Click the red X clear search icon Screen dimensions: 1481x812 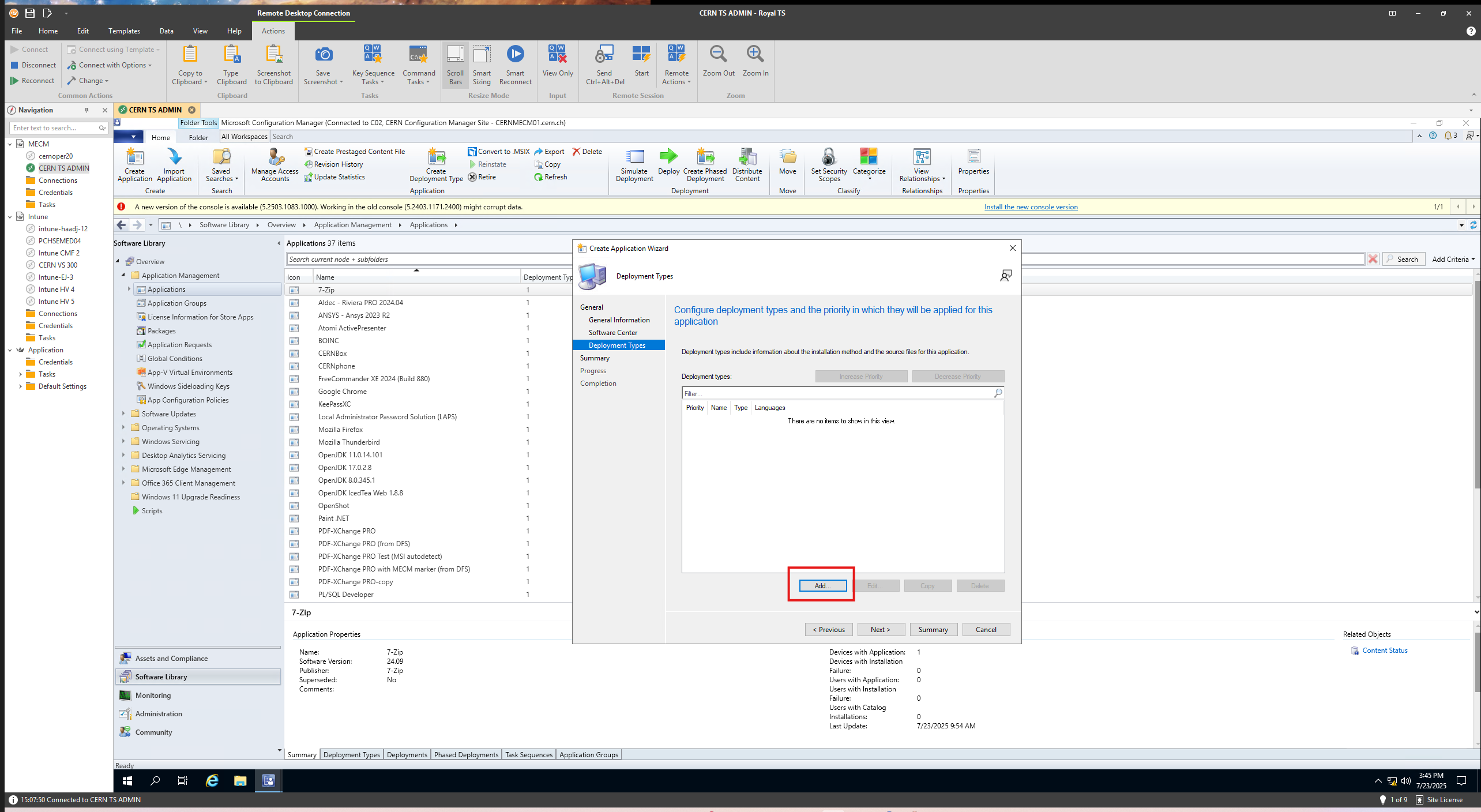pyautogui.click(x=1373, y=260)
